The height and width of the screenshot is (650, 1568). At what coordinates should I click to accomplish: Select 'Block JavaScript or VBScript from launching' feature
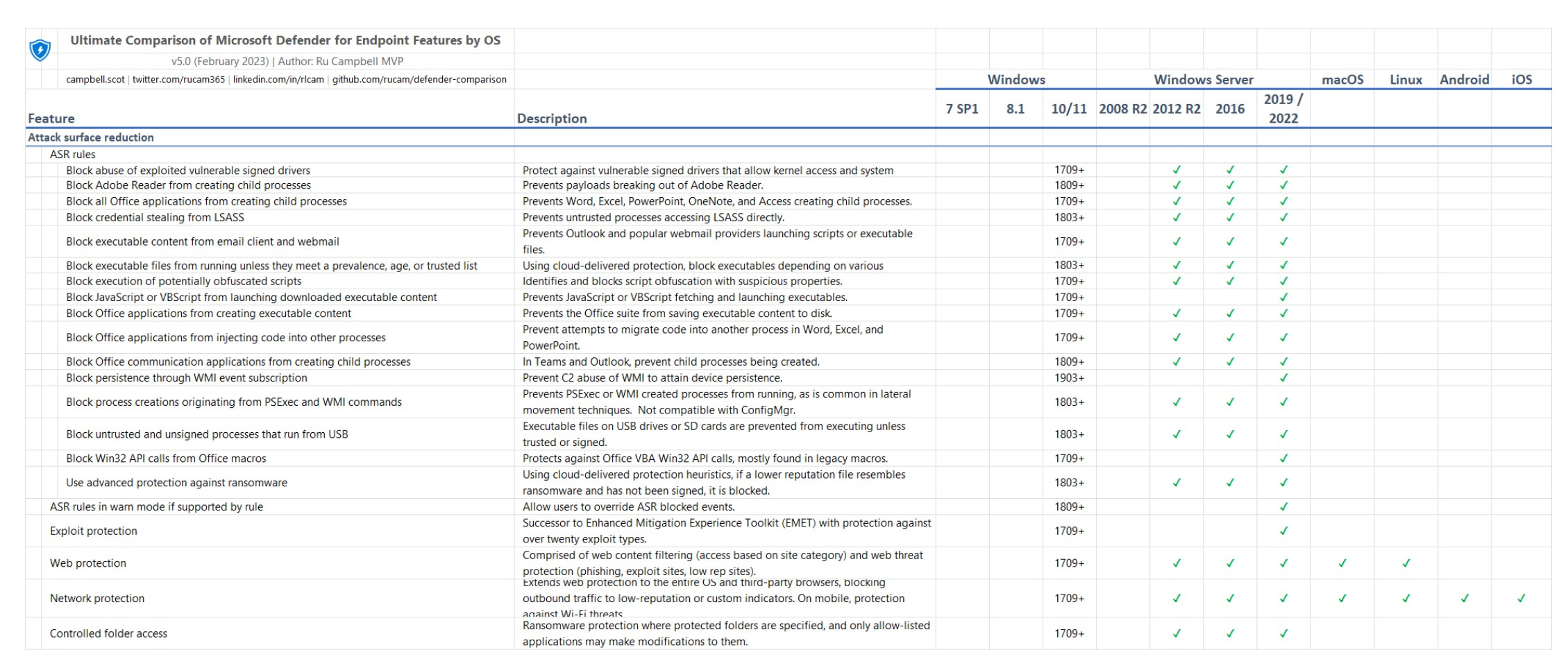coord(251,297)
